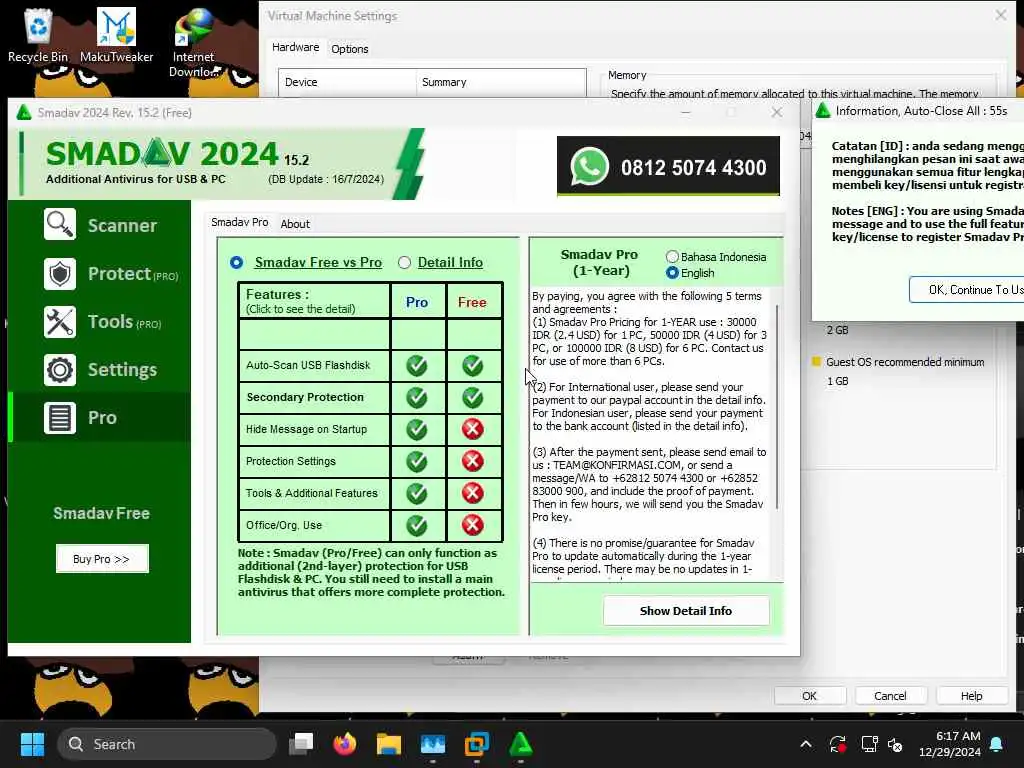Open the Settings gear icon in Smadav
Screen dimensions: 1024x768
pyautogui.click(x=59, y=370)
